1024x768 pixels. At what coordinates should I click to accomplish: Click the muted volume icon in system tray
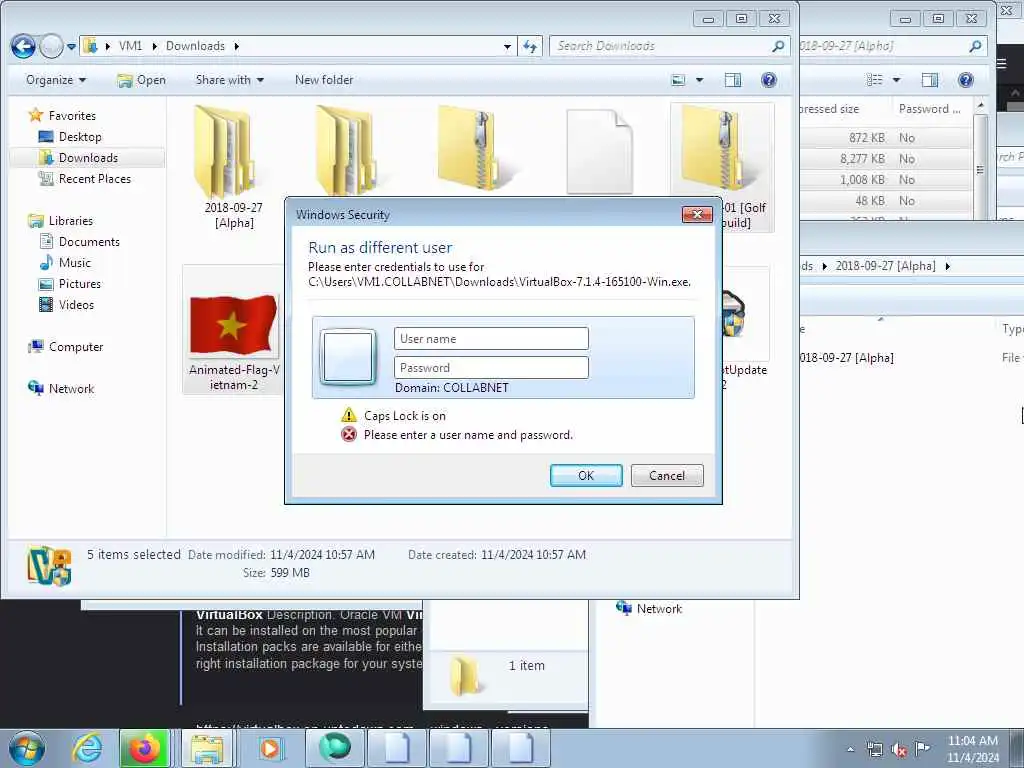[x=899, y=749]
